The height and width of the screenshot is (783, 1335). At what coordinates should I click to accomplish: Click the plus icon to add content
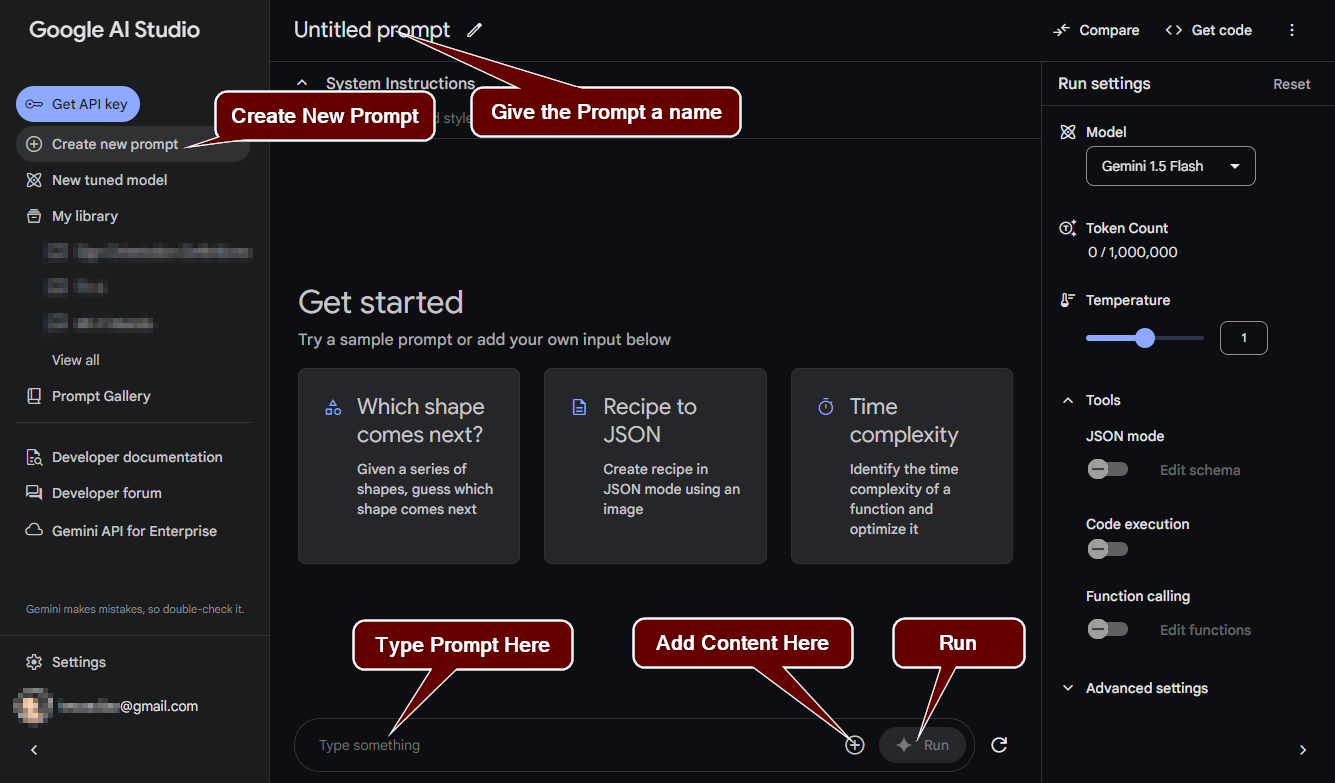pos(854,745)
